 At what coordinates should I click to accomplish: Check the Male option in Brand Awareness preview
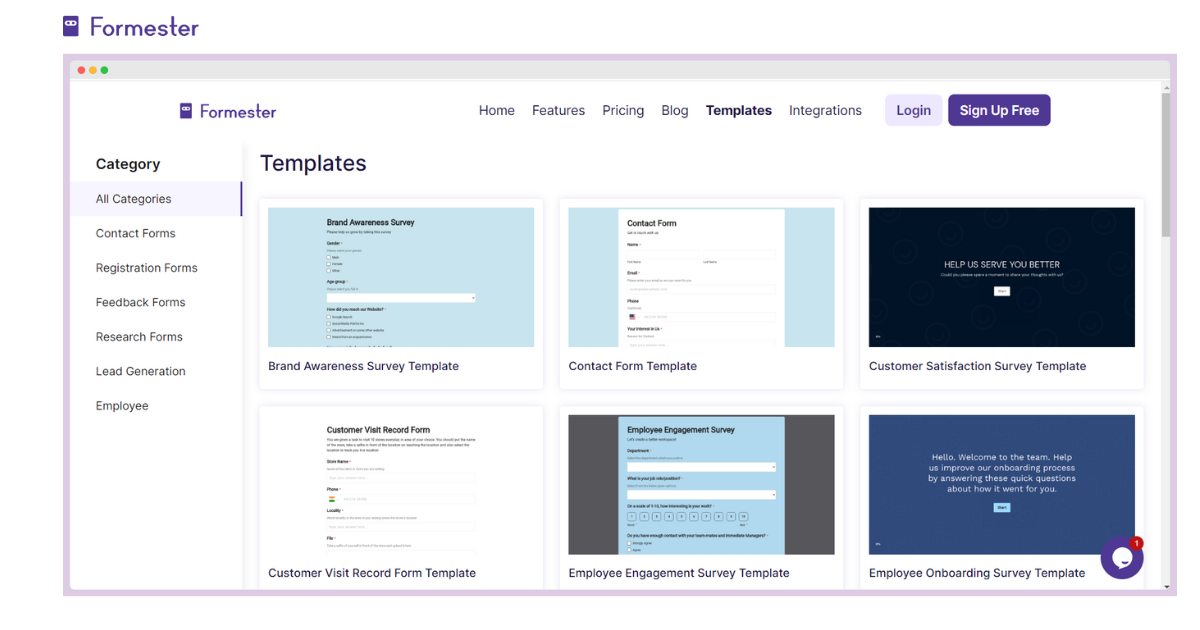pos(328,257)
